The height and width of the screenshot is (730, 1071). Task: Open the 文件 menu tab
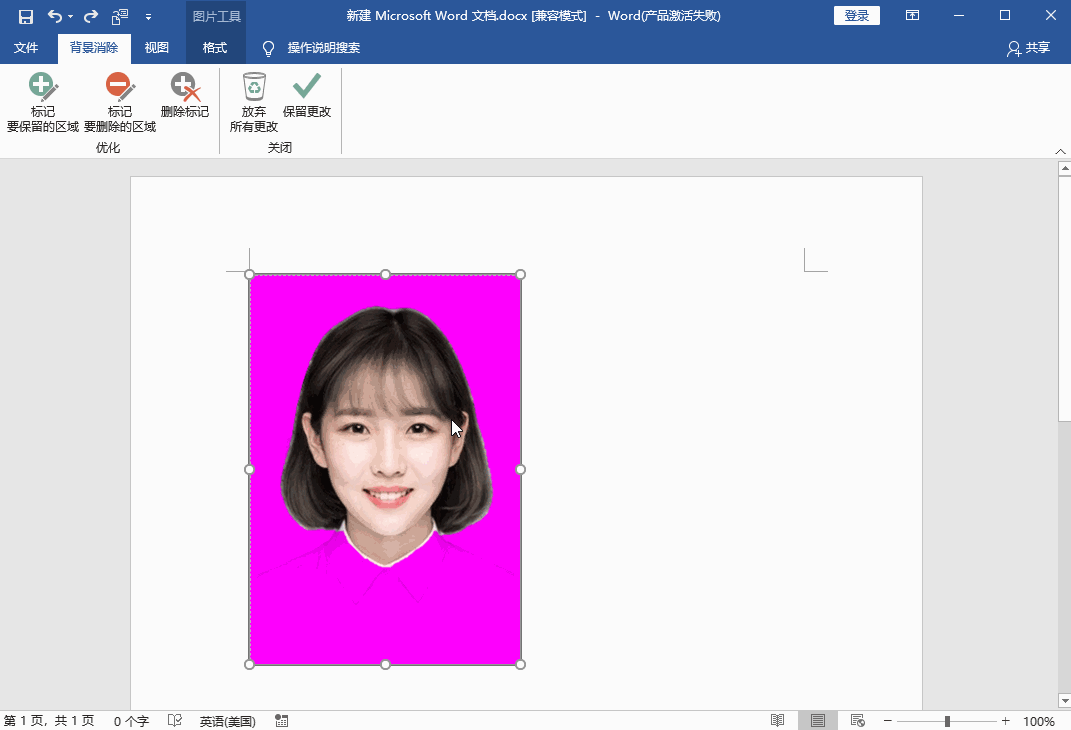26,48
